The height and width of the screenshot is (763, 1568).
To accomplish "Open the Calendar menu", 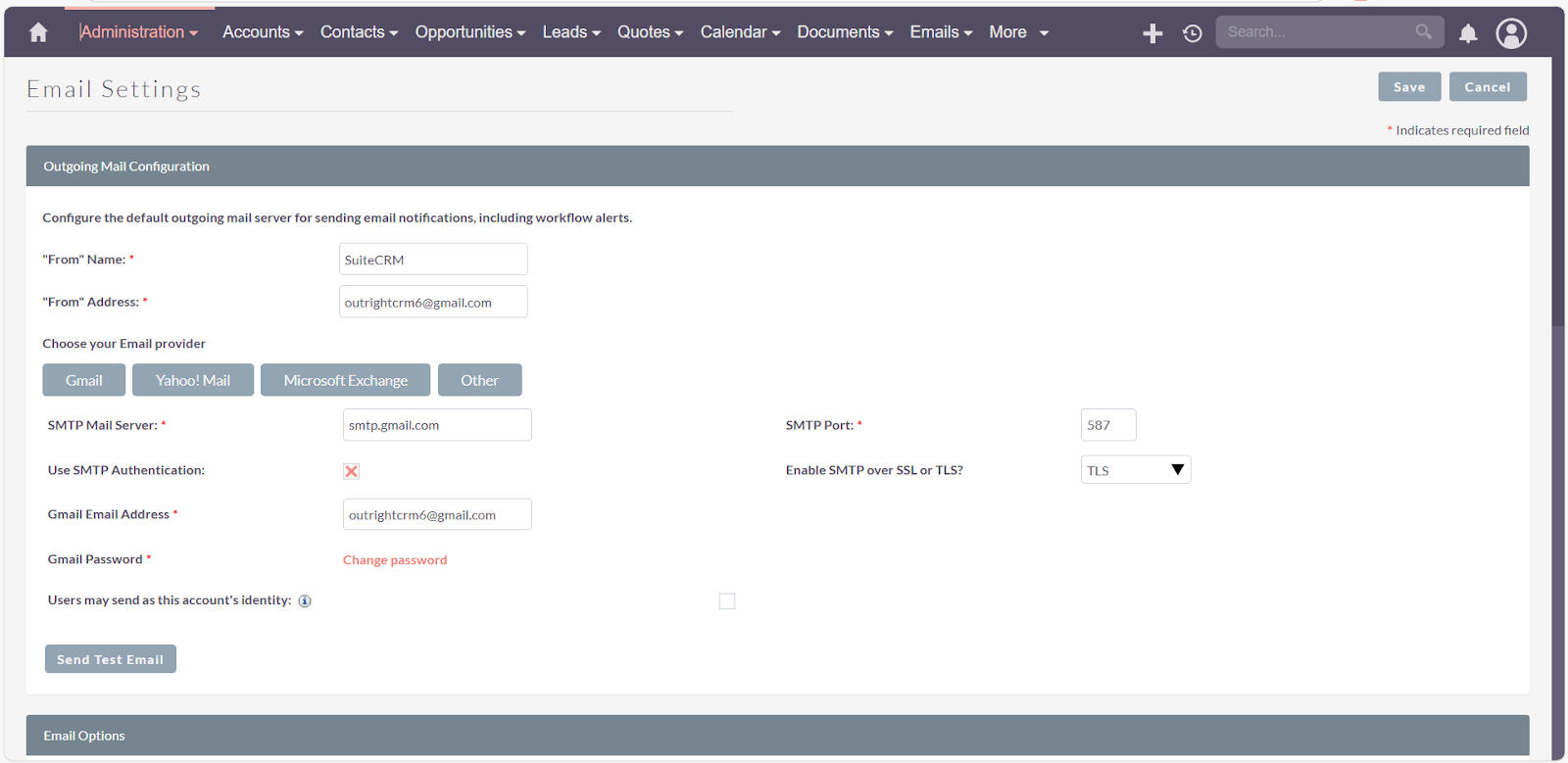I will pos(740,32).
